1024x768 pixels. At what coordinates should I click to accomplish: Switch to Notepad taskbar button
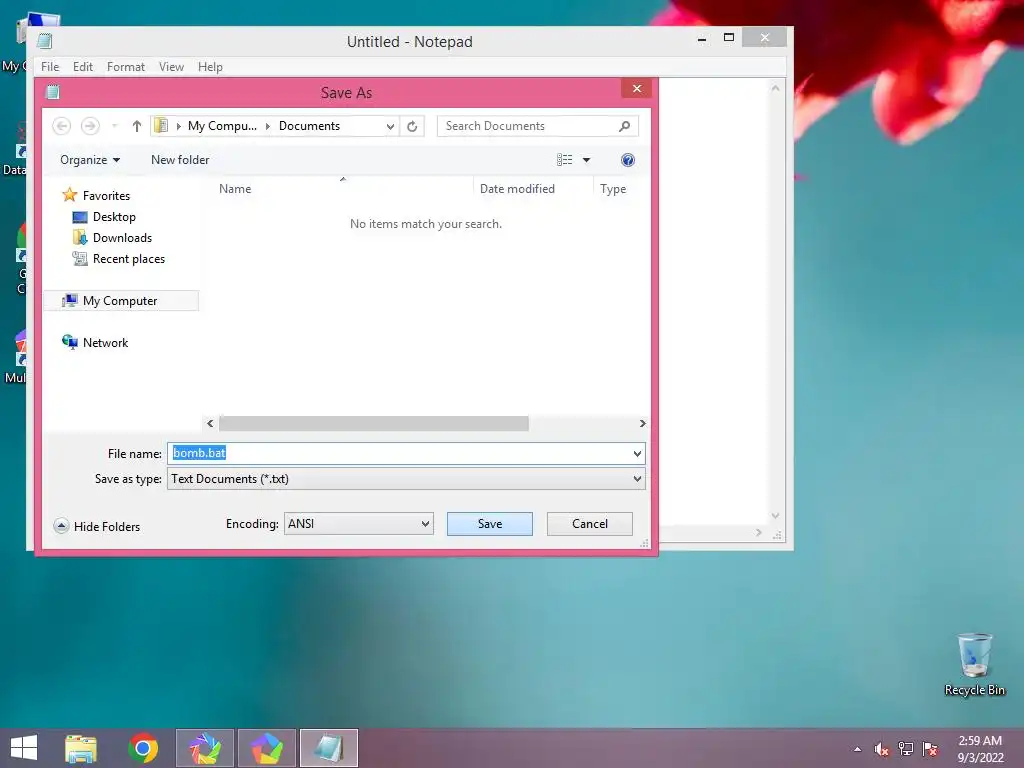click(329, 748)
